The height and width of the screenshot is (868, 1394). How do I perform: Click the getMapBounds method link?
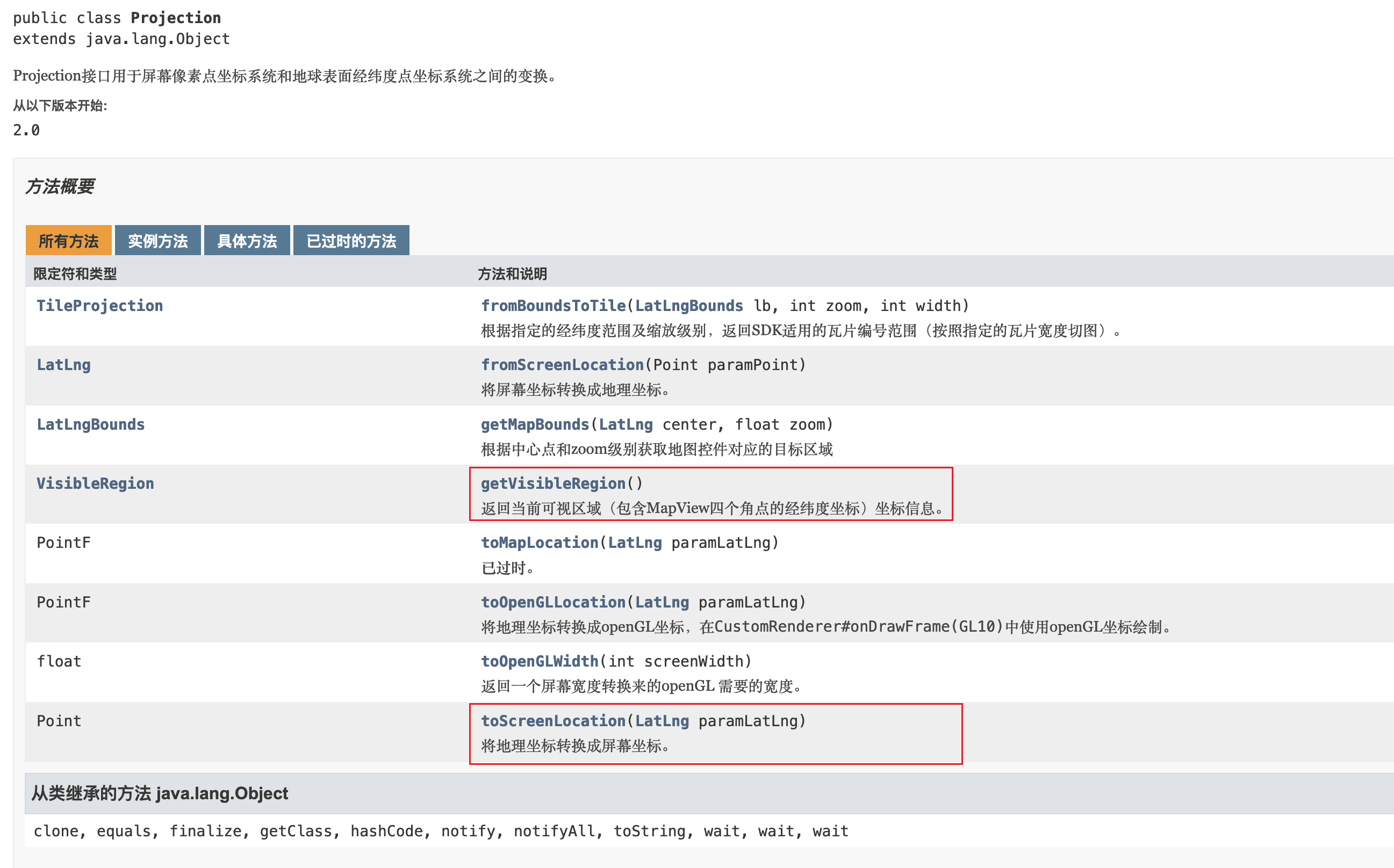coord(534,424)
